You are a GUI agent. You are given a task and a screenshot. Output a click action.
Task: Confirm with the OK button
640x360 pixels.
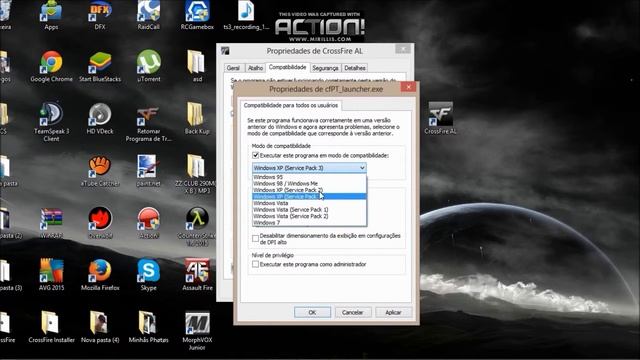312,312
